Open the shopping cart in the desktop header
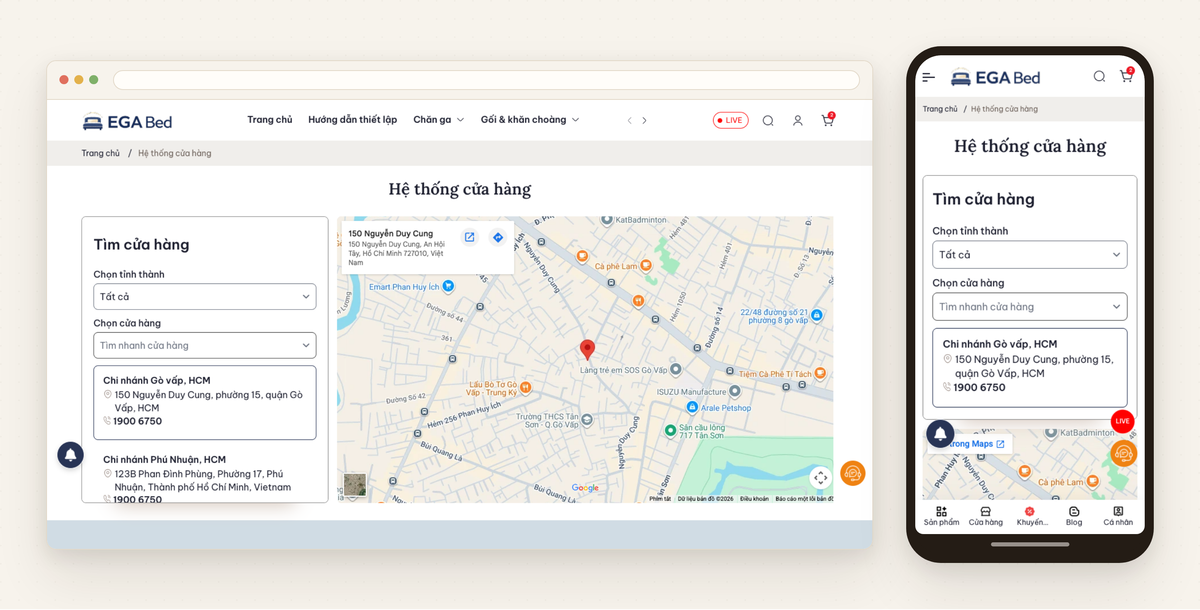 827,120
